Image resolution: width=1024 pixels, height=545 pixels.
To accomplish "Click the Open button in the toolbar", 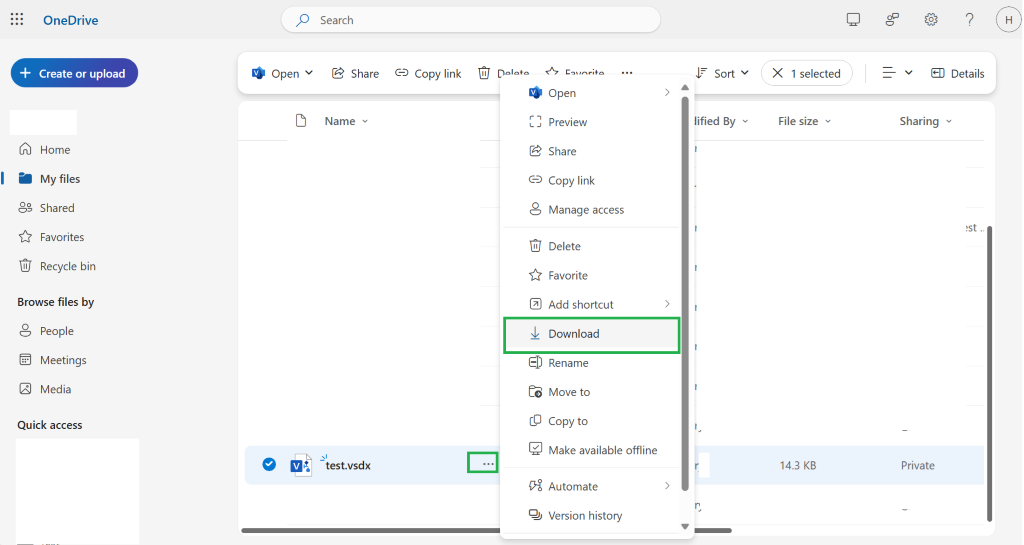I will point(276,73).
